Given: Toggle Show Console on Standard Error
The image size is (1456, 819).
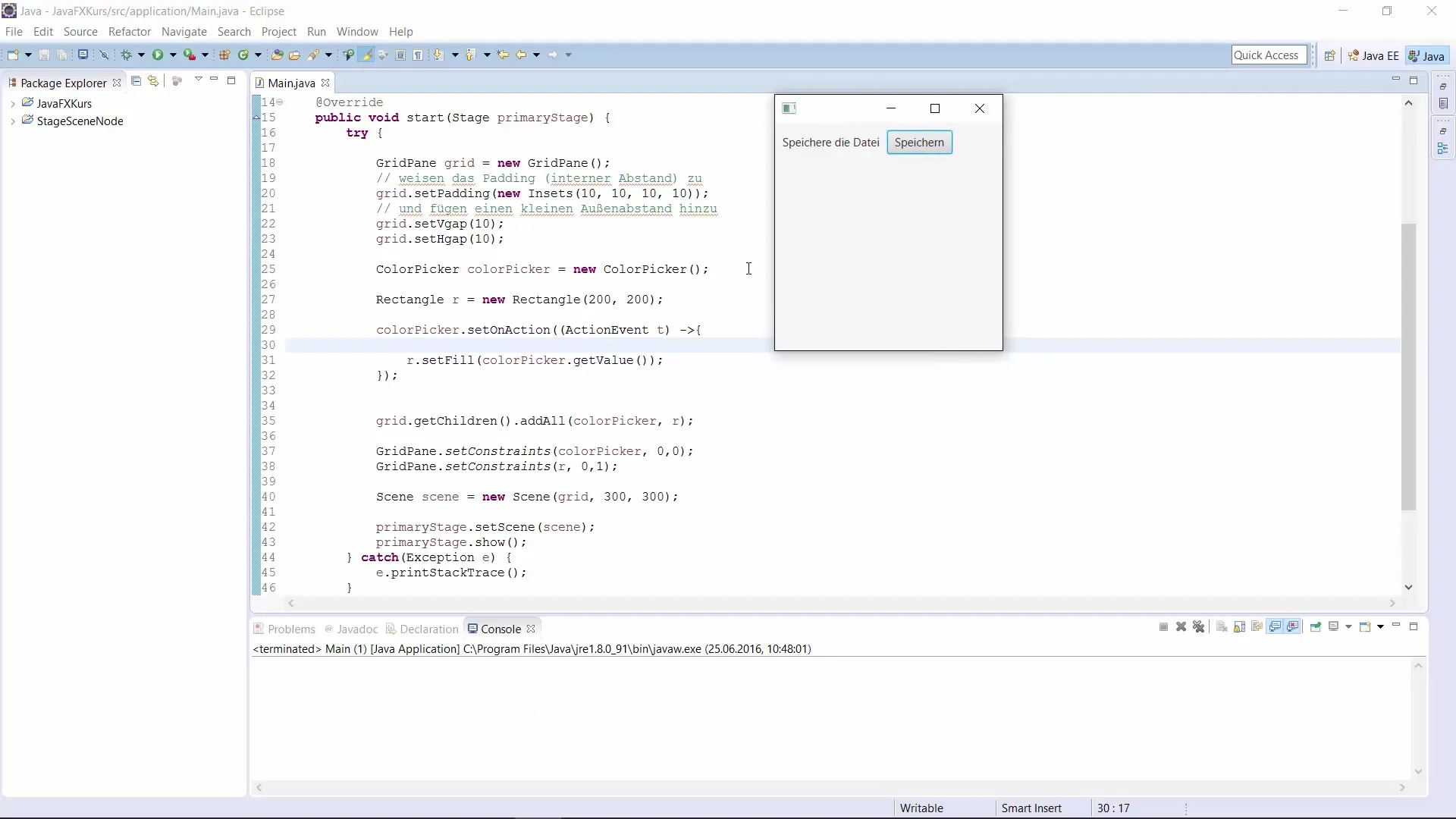Looking at the screenshot, I should pos(1292,627).
